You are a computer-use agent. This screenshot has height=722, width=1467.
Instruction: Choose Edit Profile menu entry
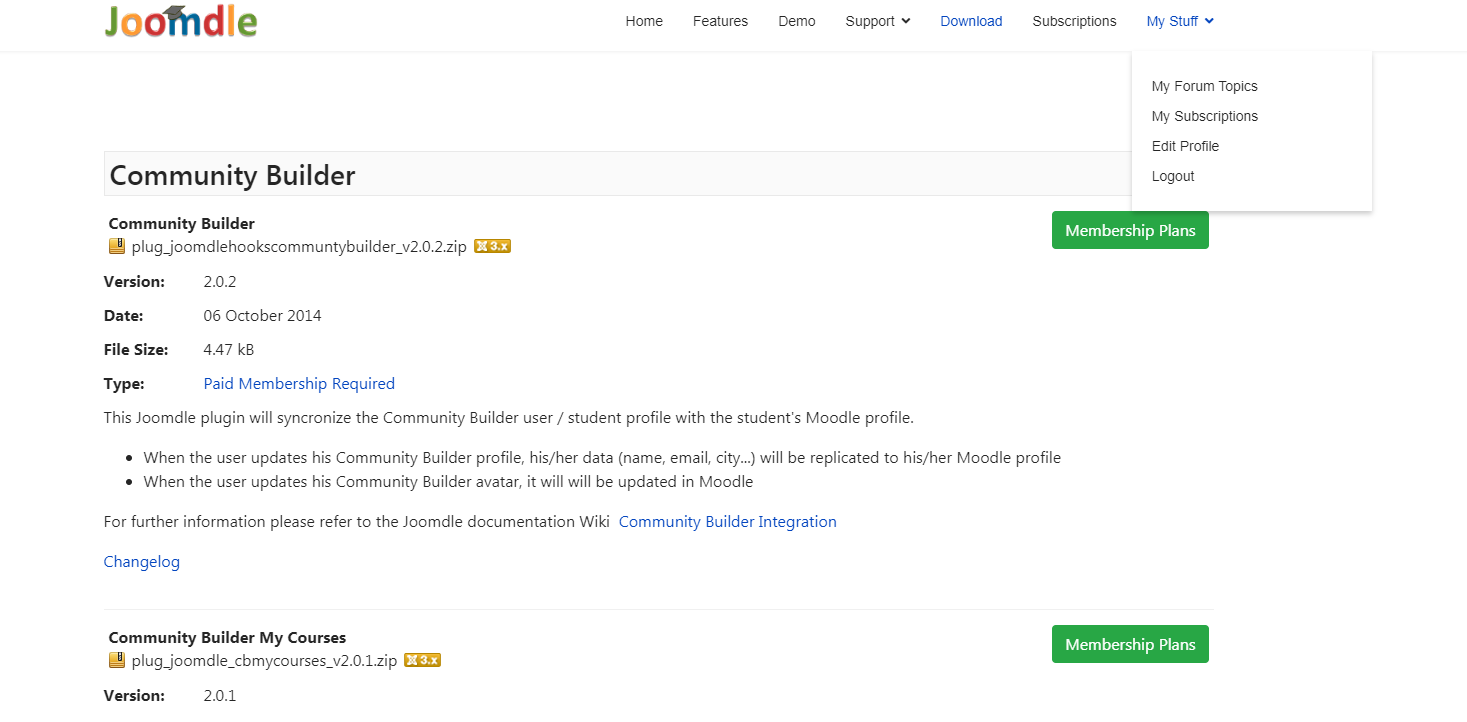point(1185,146)
